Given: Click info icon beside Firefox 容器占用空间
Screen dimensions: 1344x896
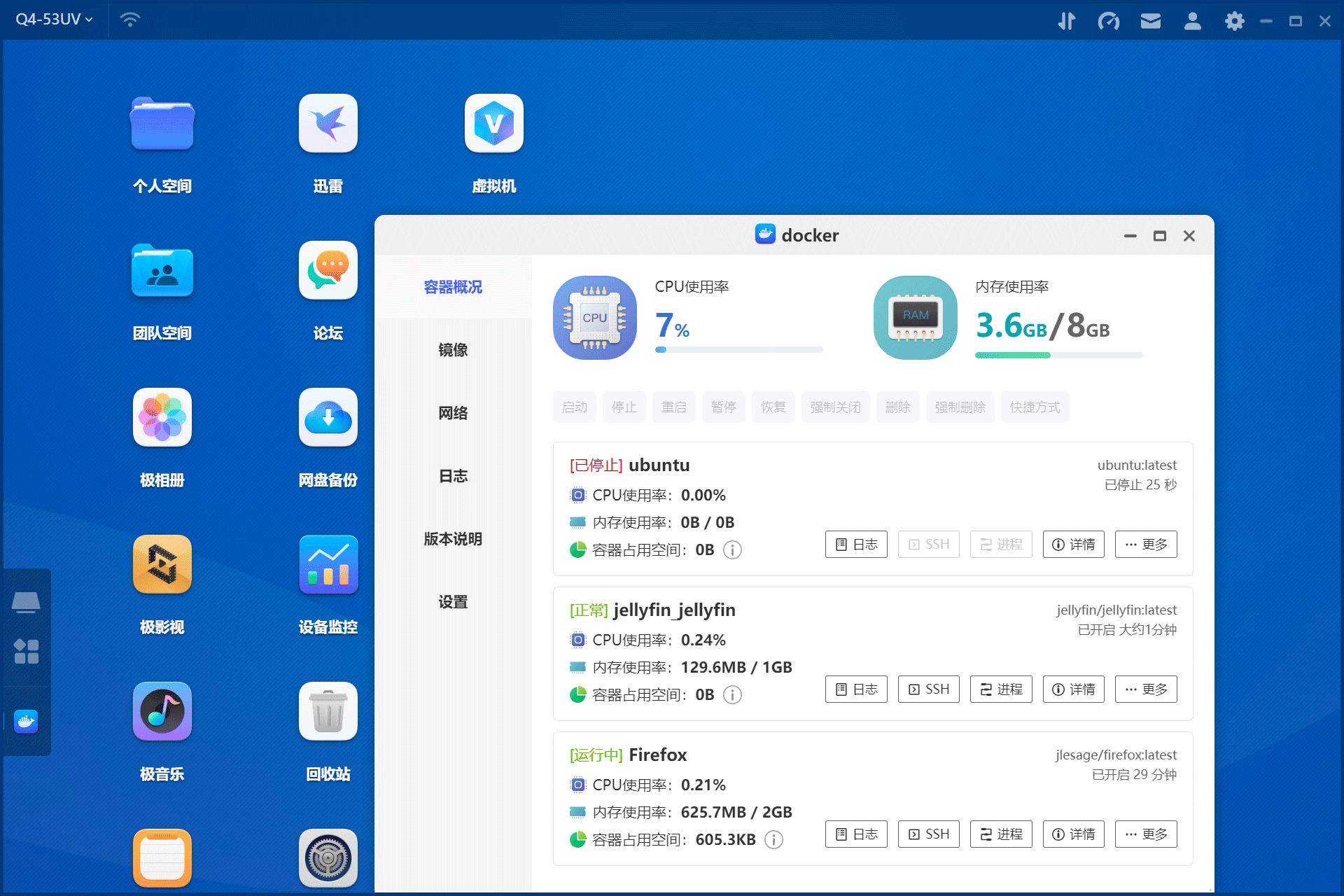Looking at the screenshot, I should [773, 840].
